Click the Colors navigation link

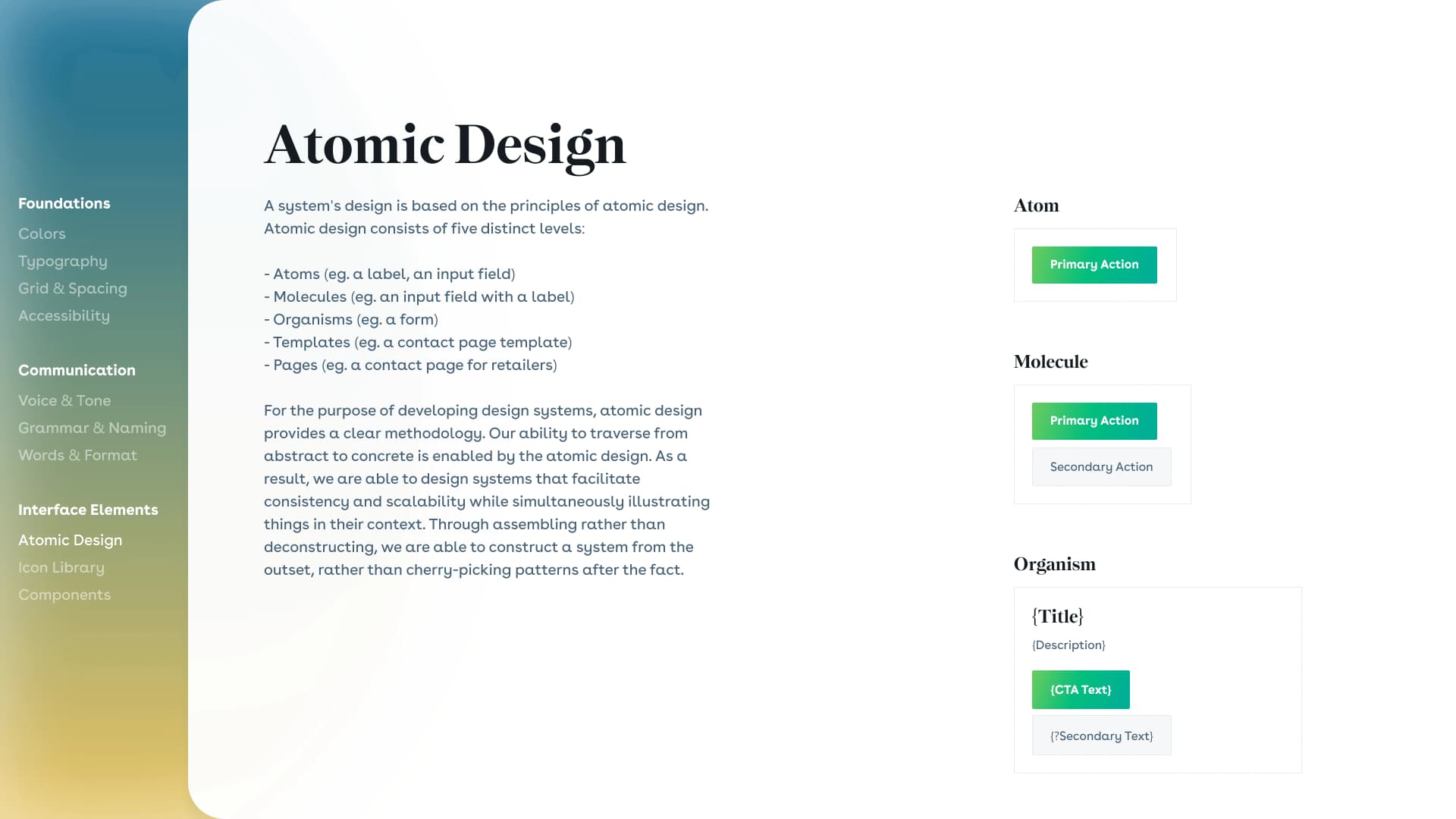tap(42, 233)
